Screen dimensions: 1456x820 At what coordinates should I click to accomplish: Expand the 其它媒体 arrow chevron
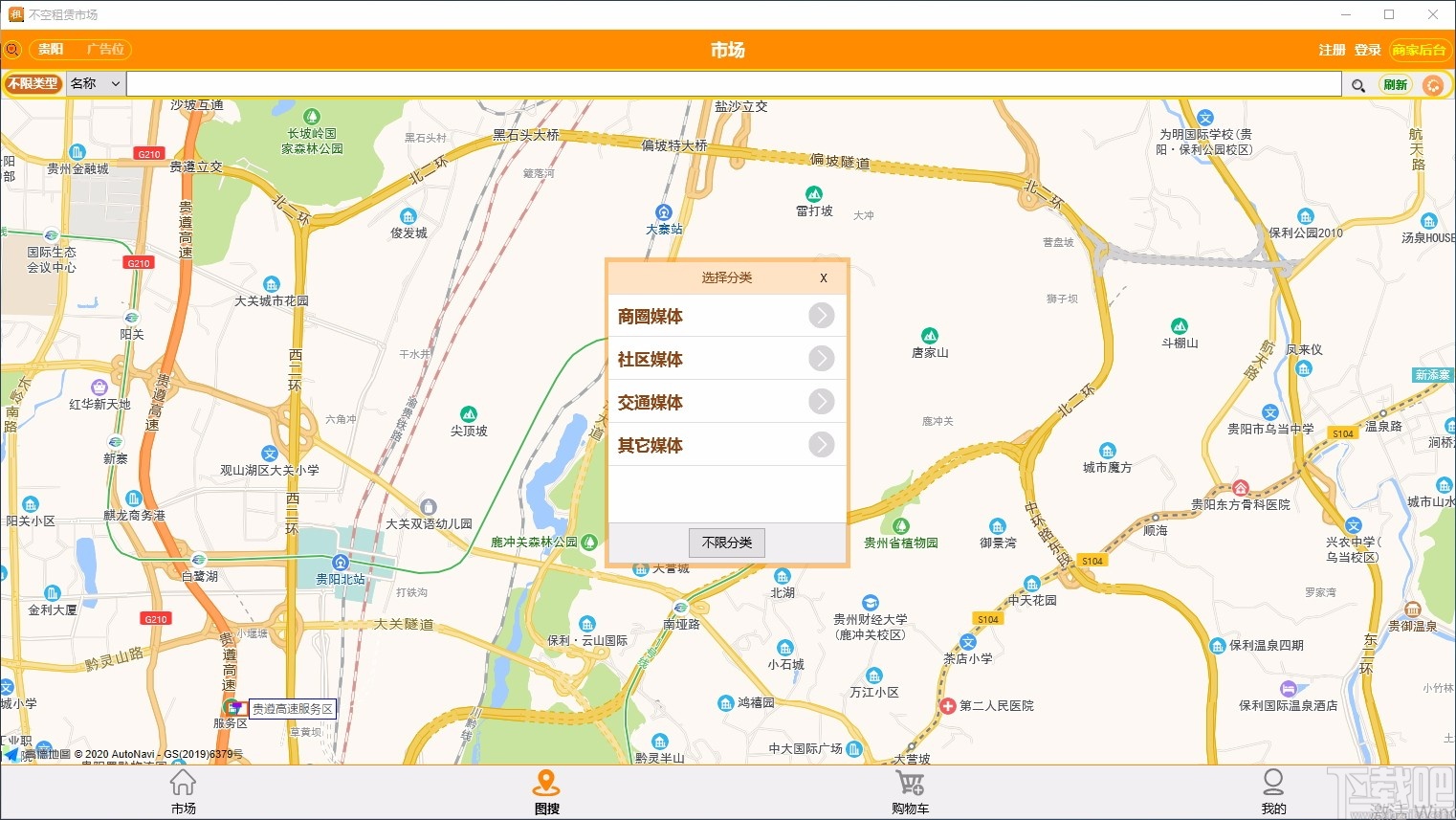coord(822,445)
